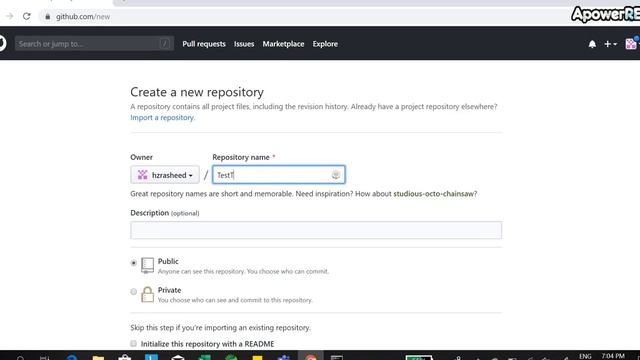Image resolution: width=640 pixels, height=360 pixels.
Task: Click the Owner label
Action: 141,157
